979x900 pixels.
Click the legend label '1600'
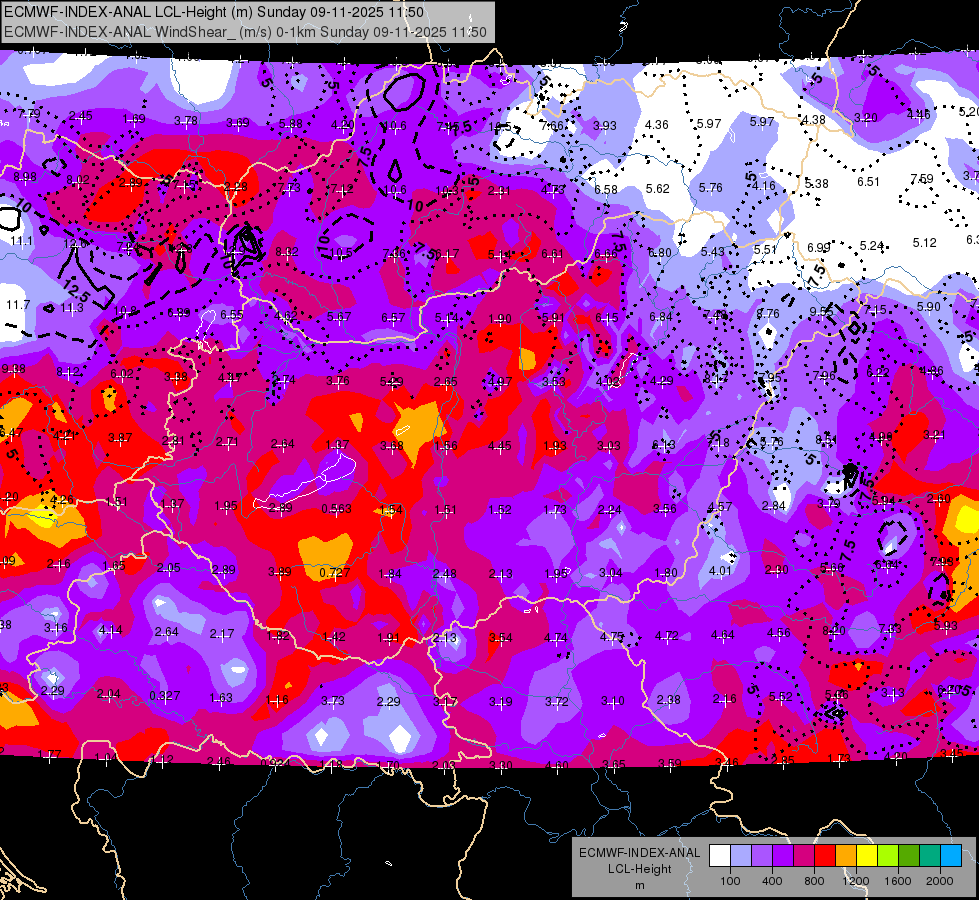(x=898, y=881)
